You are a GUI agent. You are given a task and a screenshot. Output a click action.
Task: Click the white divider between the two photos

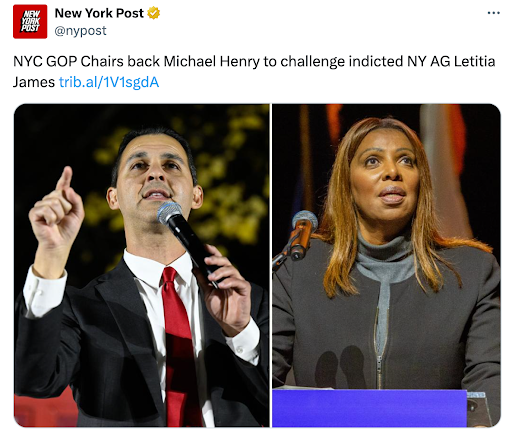click(271, 265)
